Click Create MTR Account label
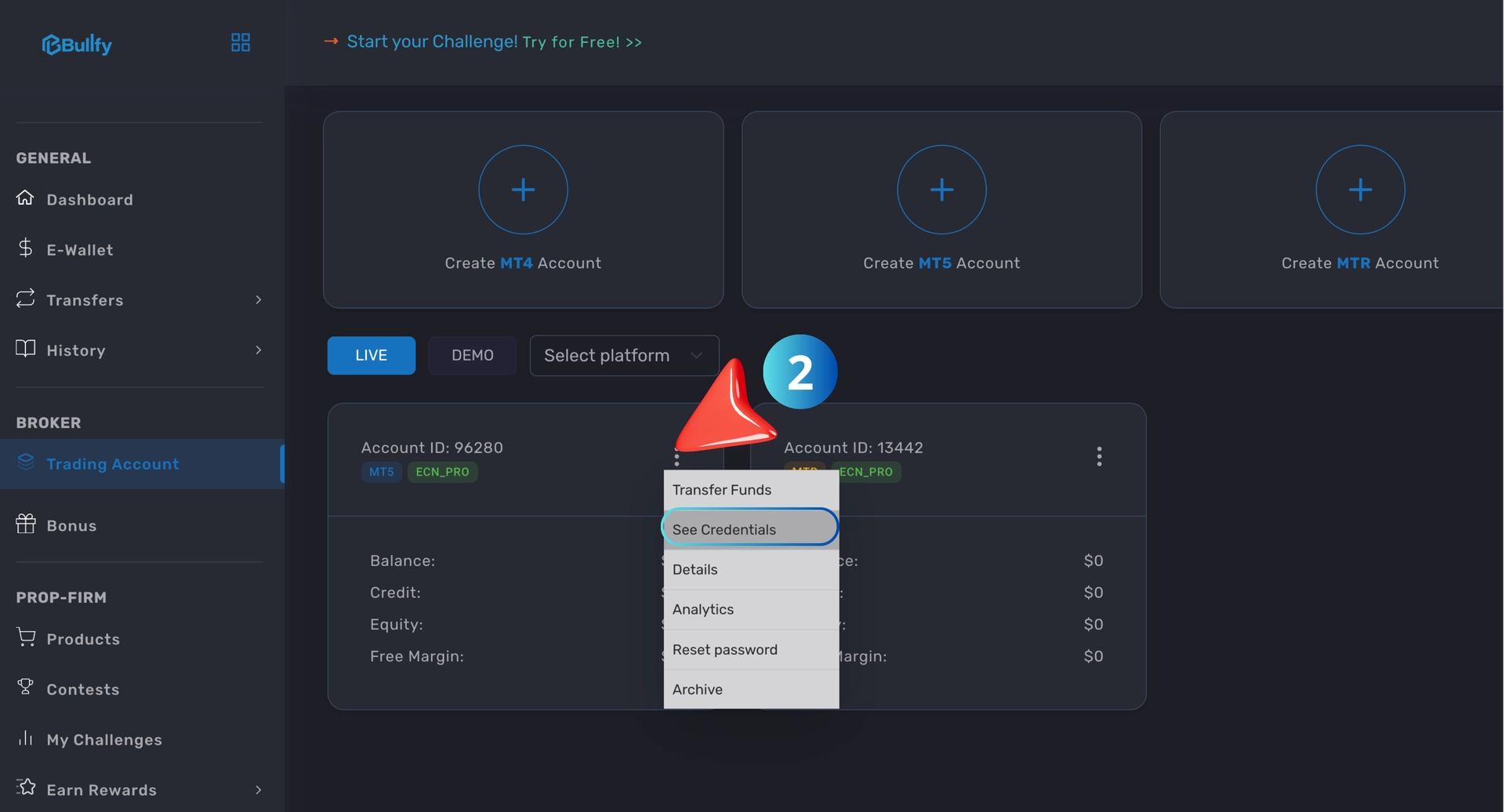The width and height of the screenshot is (1505, 812). click(x=1360, y=263)
